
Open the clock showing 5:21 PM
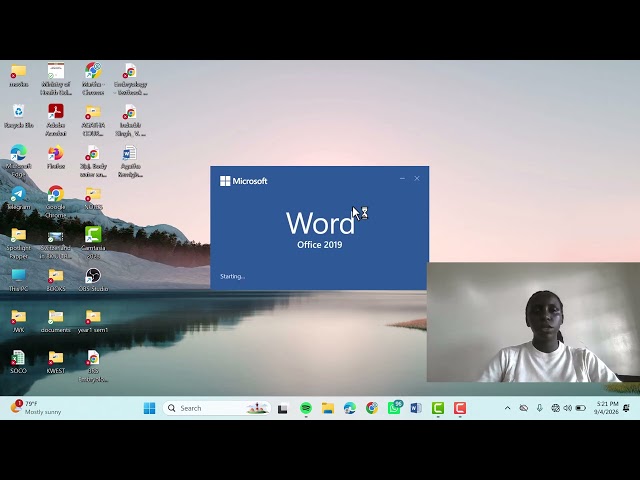pyautogui.click(x=607, y=407)
